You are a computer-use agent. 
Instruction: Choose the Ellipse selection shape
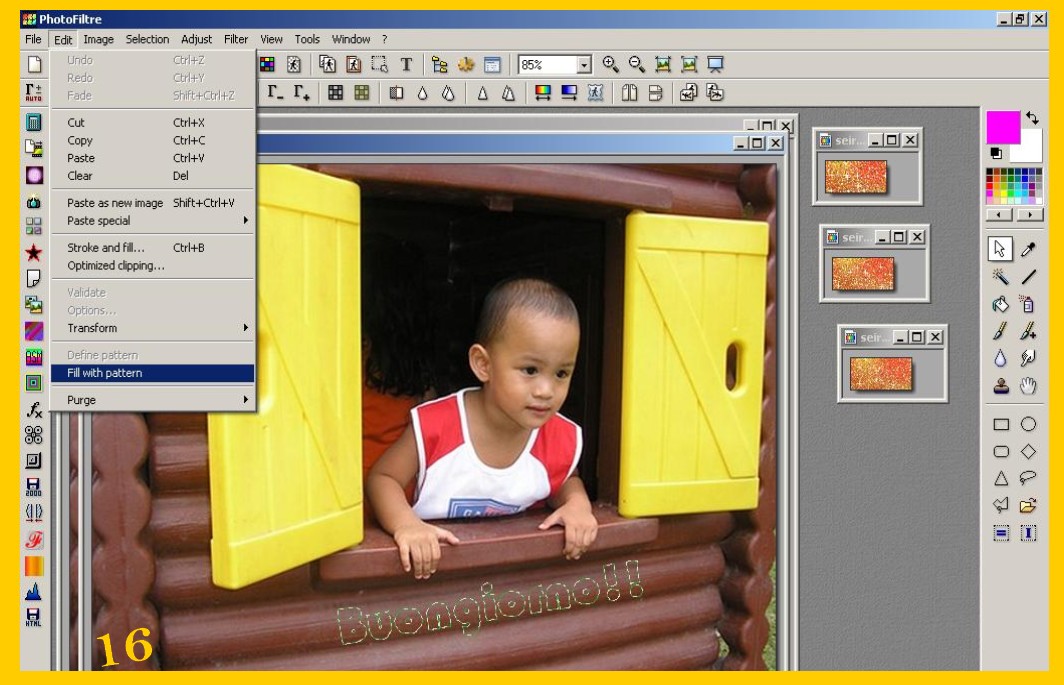[1028, 424]
